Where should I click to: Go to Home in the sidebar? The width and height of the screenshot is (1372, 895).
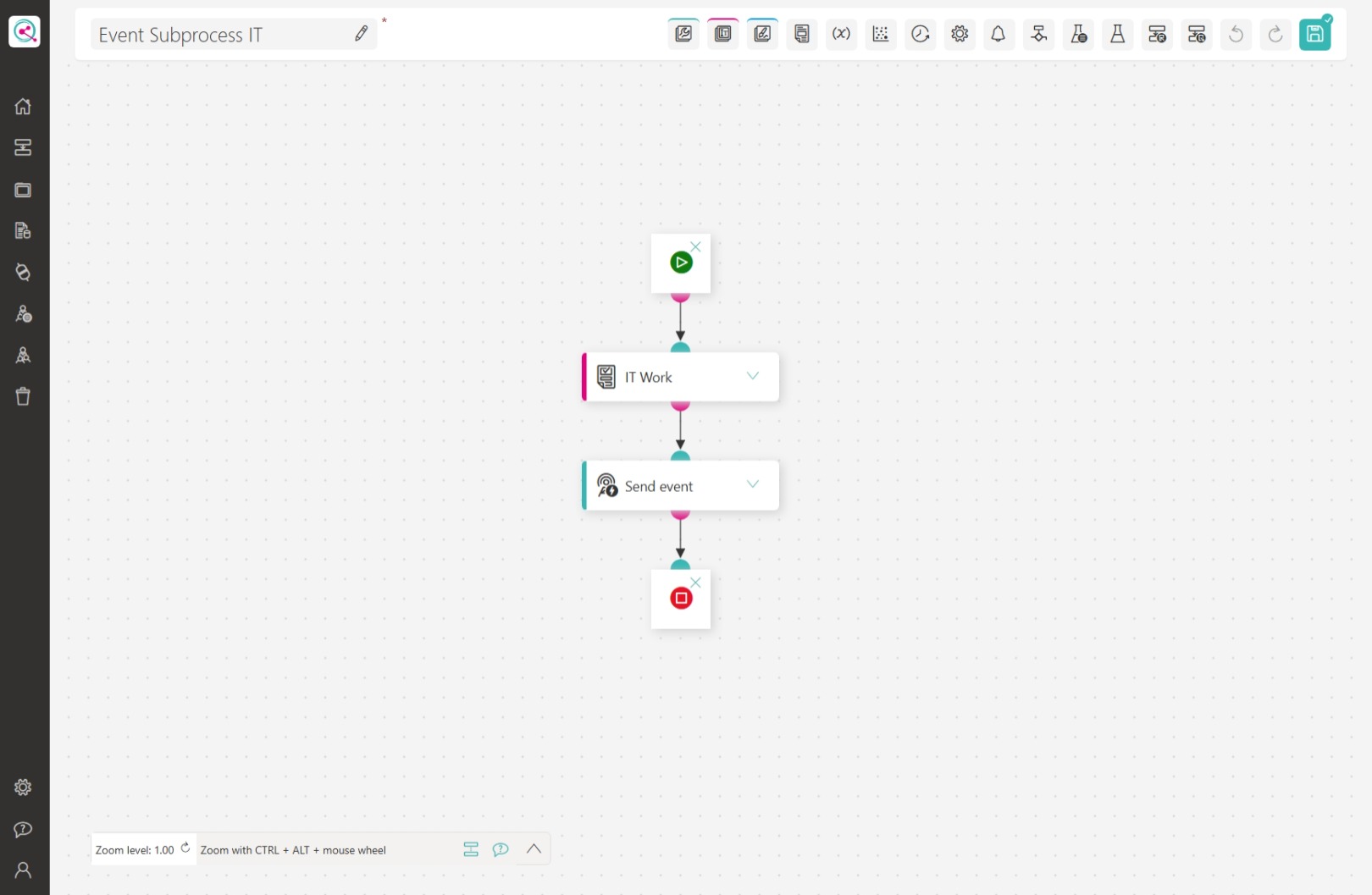[x=23, y=107]
